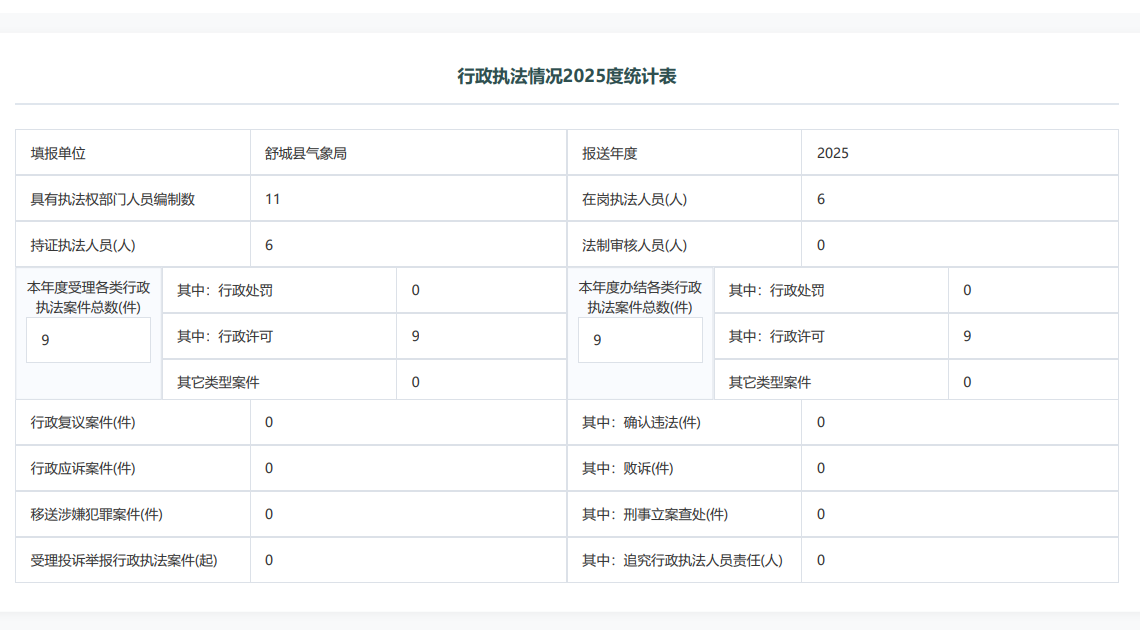Viewport: 1140px width, 630px height.
Task: Click the 报送年度 value 2025
Action: (833, 153)
